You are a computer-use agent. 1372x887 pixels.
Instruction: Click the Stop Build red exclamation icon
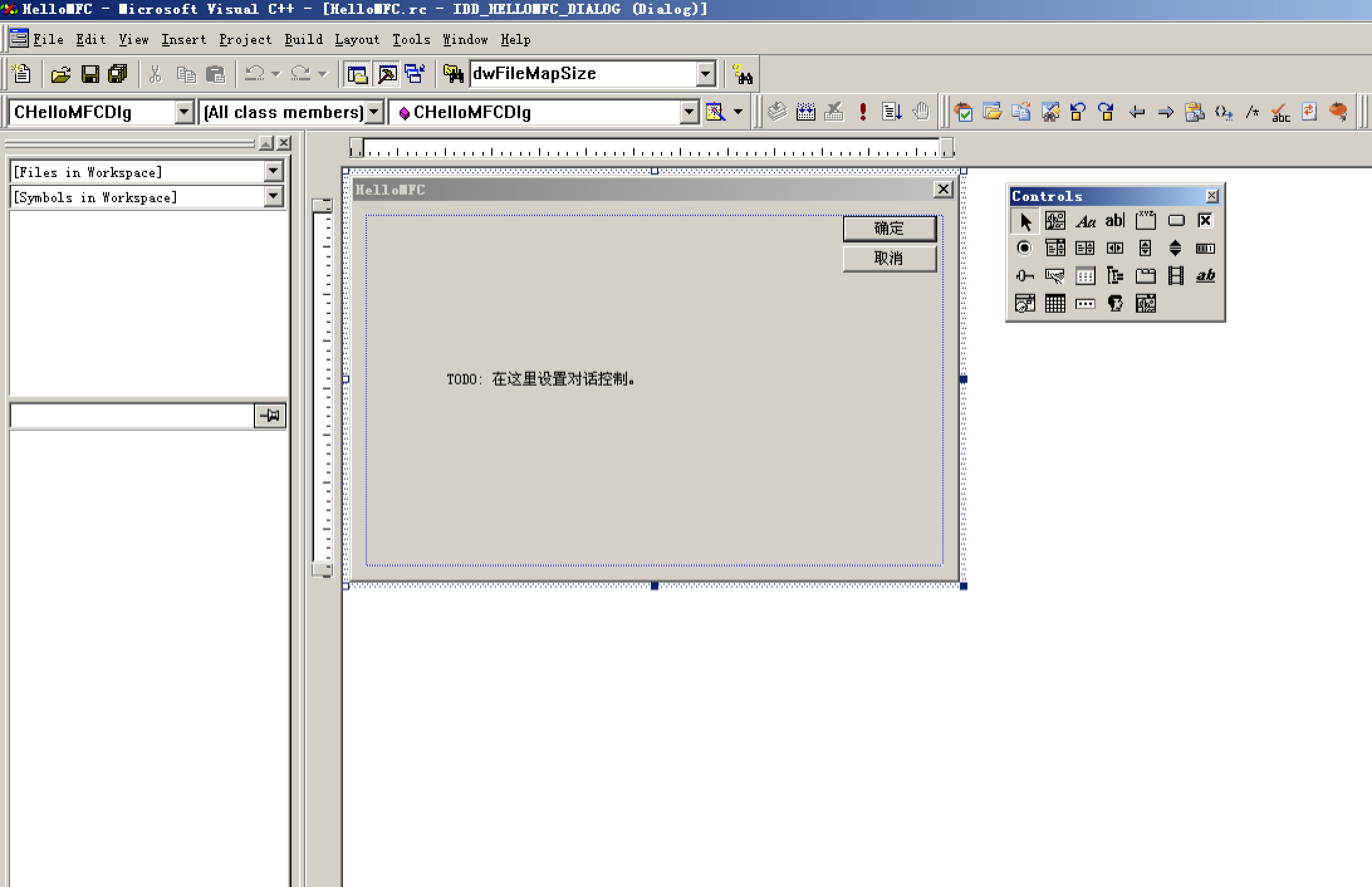tap(863, 112)
